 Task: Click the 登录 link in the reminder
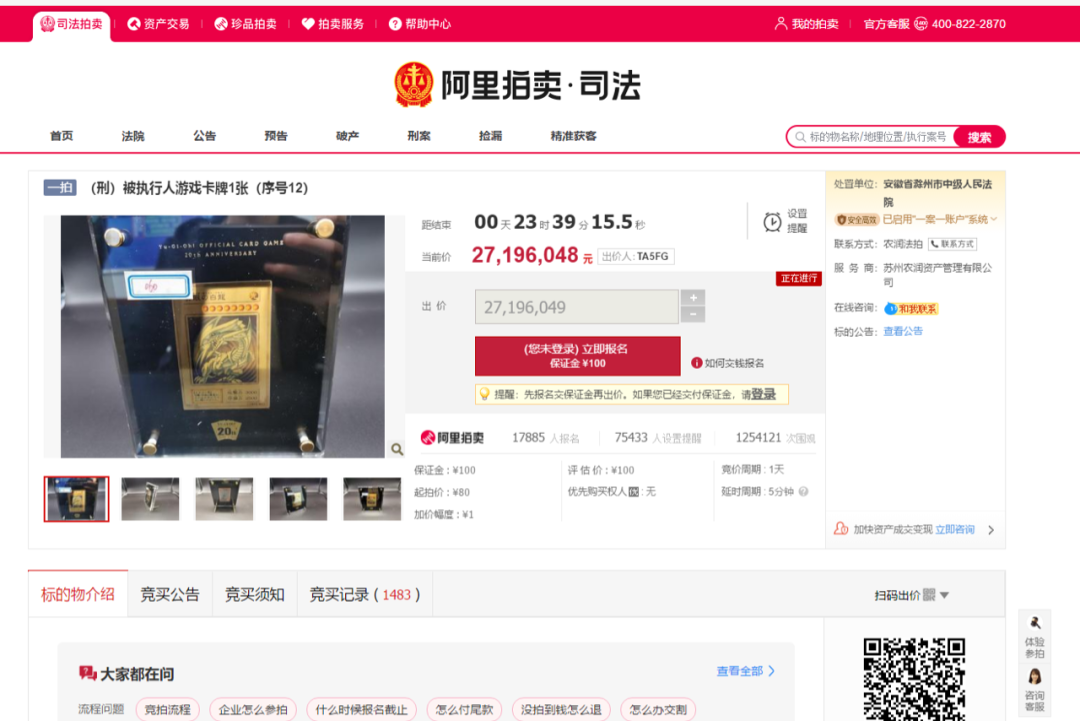pos(763,394)
